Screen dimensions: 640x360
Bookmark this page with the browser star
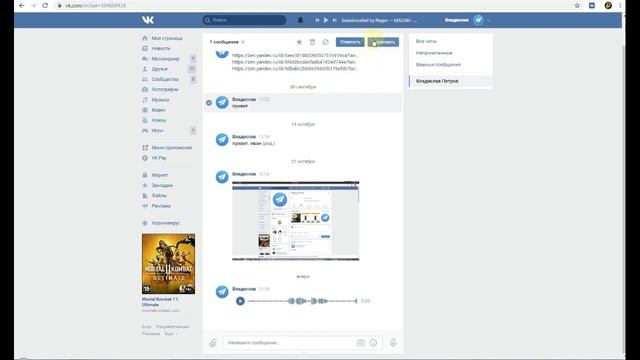(x=577, y=5)
